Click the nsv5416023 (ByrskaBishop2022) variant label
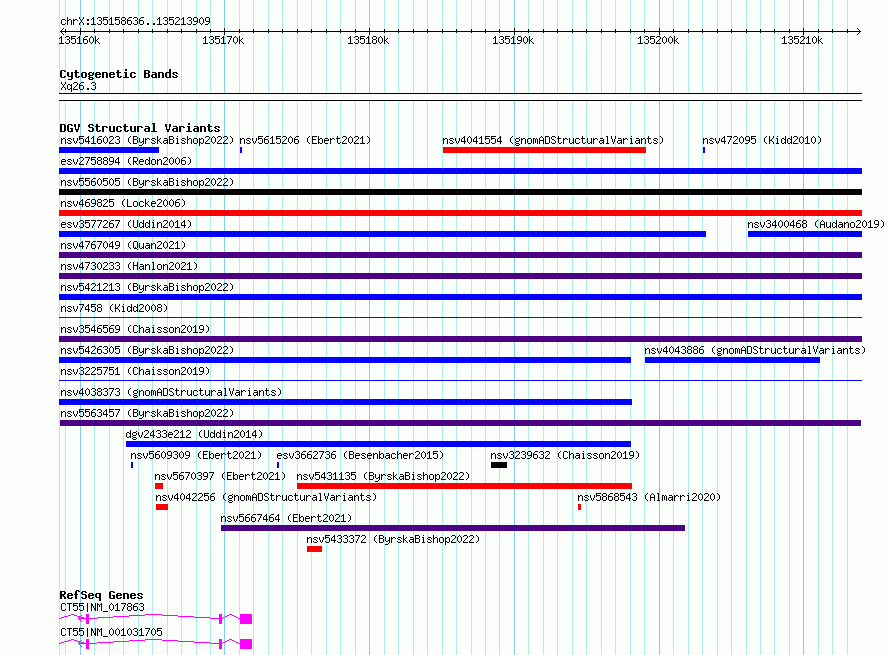Image resolution: width=890 pixels, height=655 pixels. click(147, 140)
